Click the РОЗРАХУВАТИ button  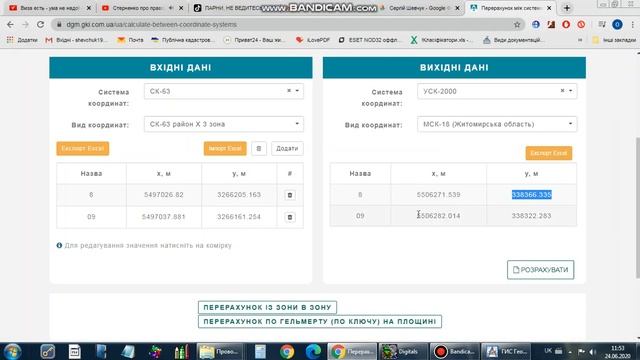click(540, 270)
